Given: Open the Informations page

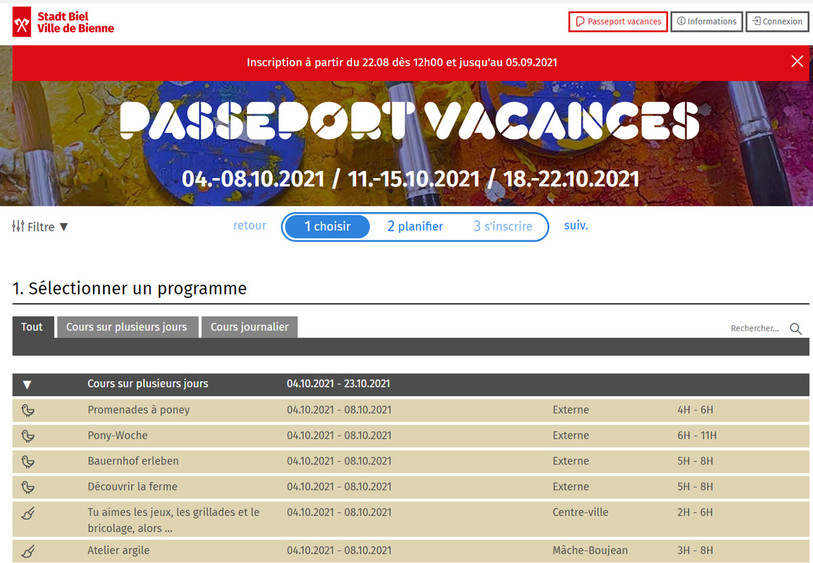Looking at the screenshot, I should [x=707, y=22].
